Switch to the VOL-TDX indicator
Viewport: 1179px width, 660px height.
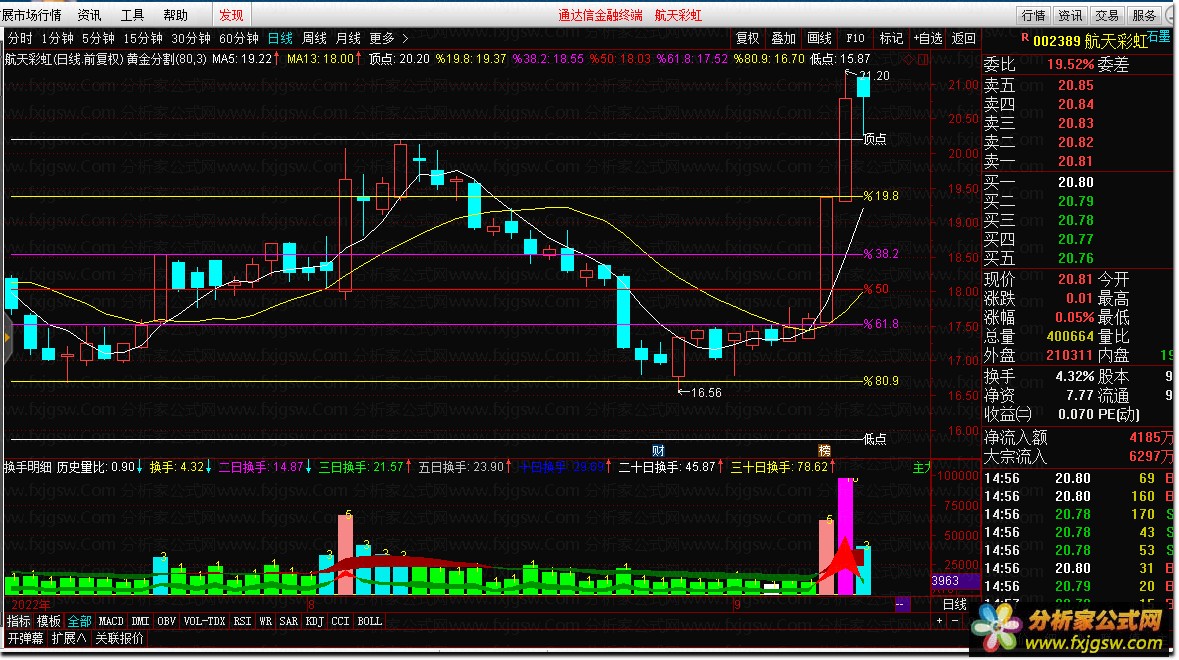click(x=205, y=622)
